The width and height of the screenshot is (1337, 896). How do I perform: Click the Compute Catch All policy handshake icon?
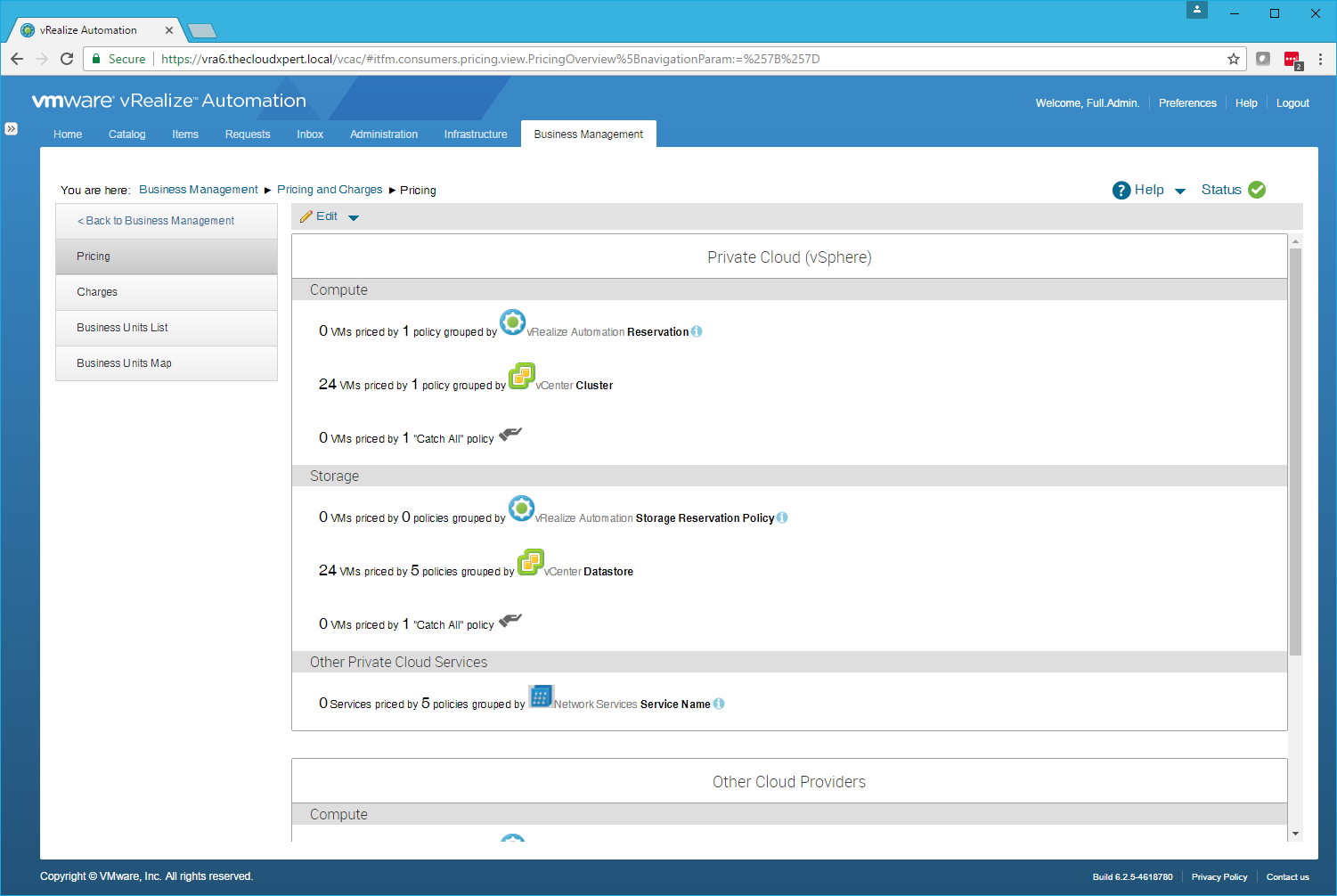pos(510,435)
